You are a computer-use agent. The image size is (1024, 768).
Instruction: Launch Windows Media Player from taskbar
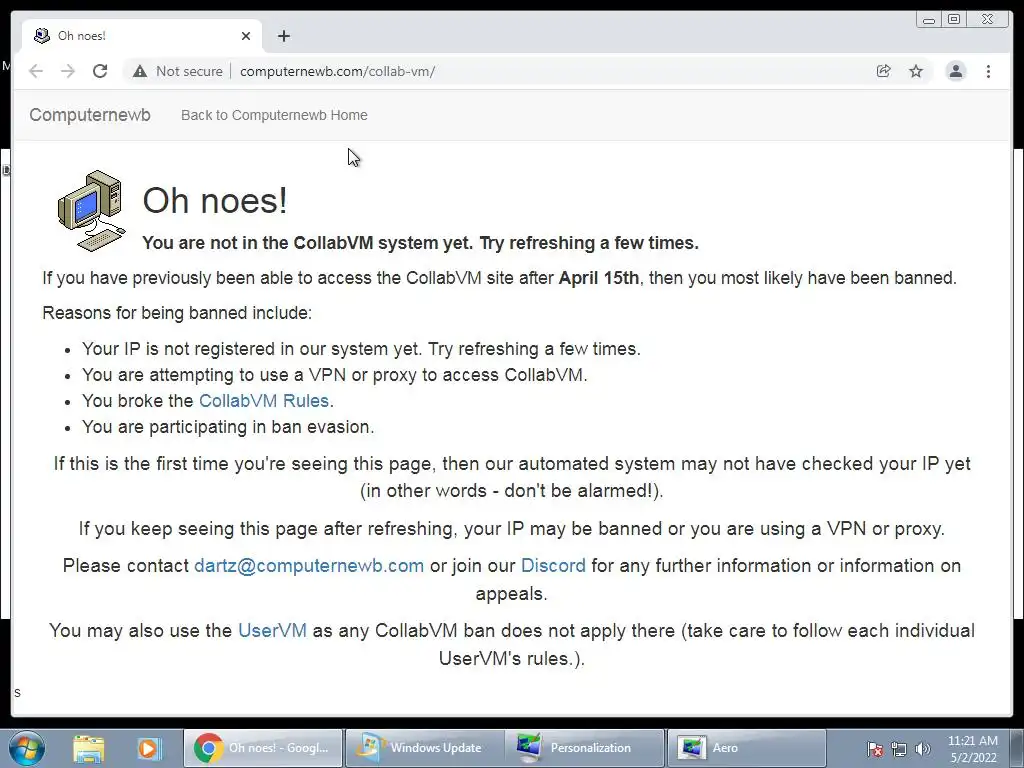pyautogui.click(x=148, y=748)
